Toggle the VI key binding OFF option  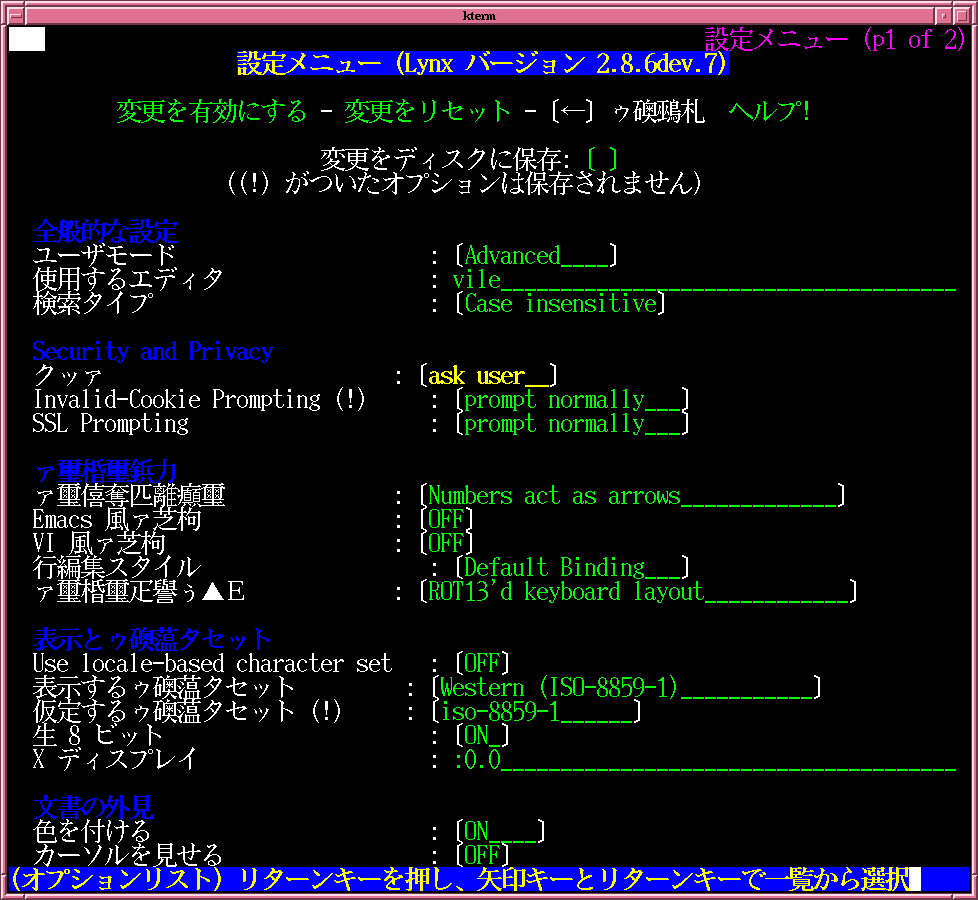[446, 544]
